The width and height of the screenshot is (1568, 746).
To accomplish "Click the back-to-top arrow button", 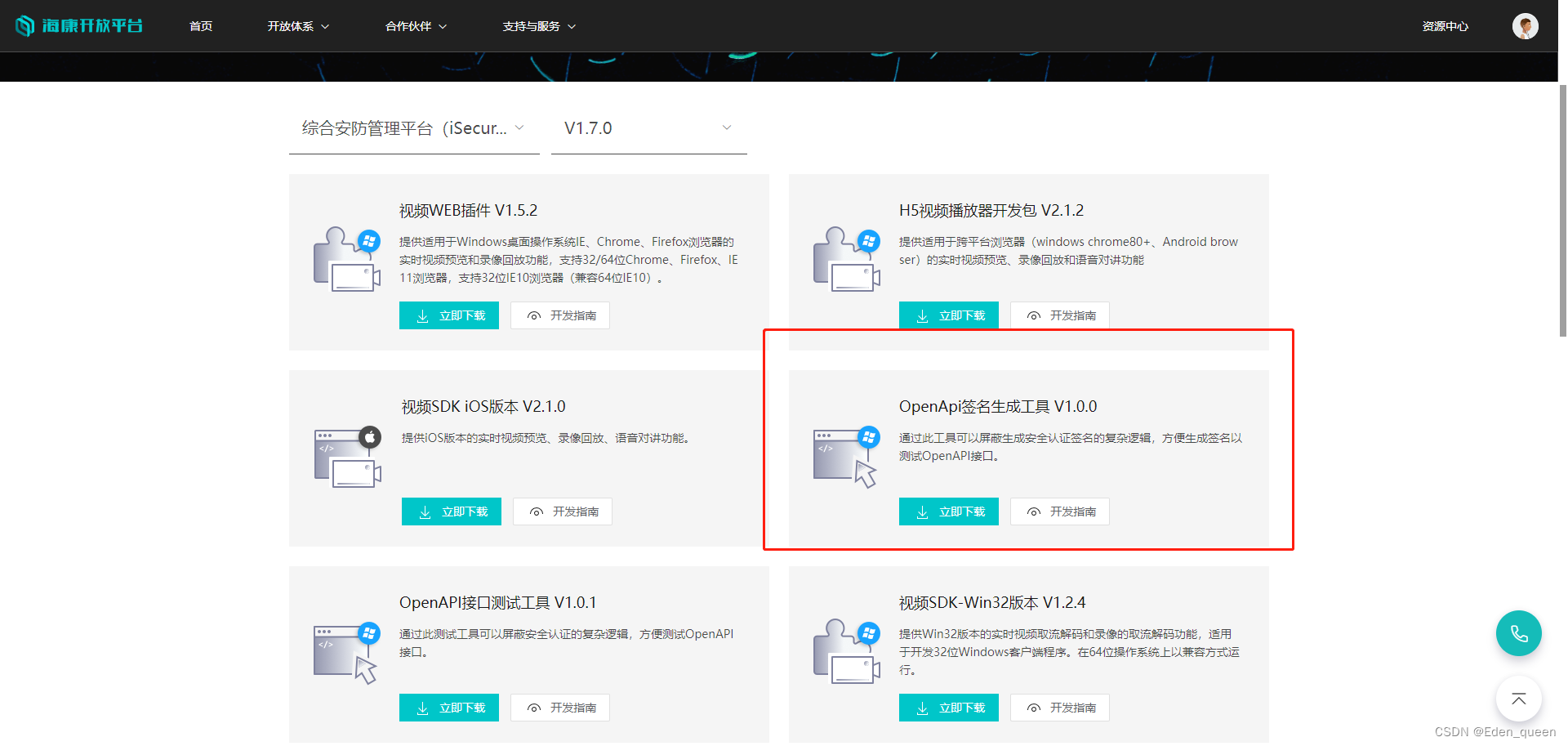I will pos(1518,699).
